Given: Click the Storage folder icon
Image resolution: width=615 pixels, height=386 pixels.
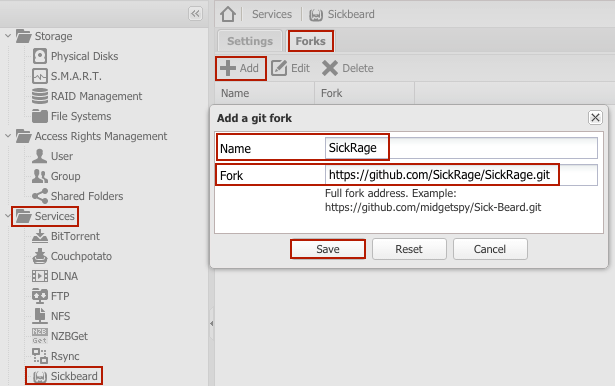Looking at the screenshot, I should point(24,36).
